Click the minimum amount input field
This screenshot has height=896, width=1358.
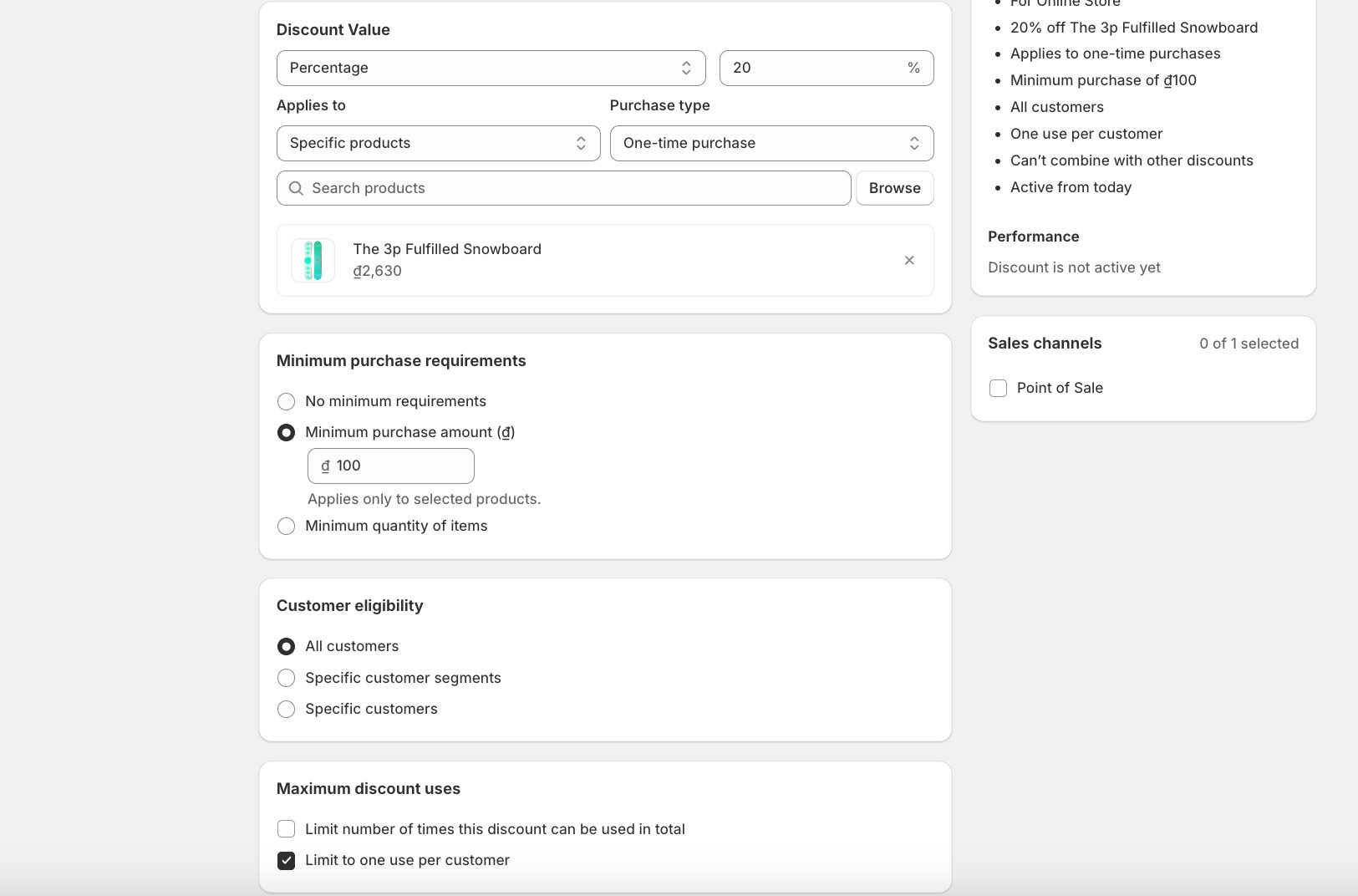[399, 466]
